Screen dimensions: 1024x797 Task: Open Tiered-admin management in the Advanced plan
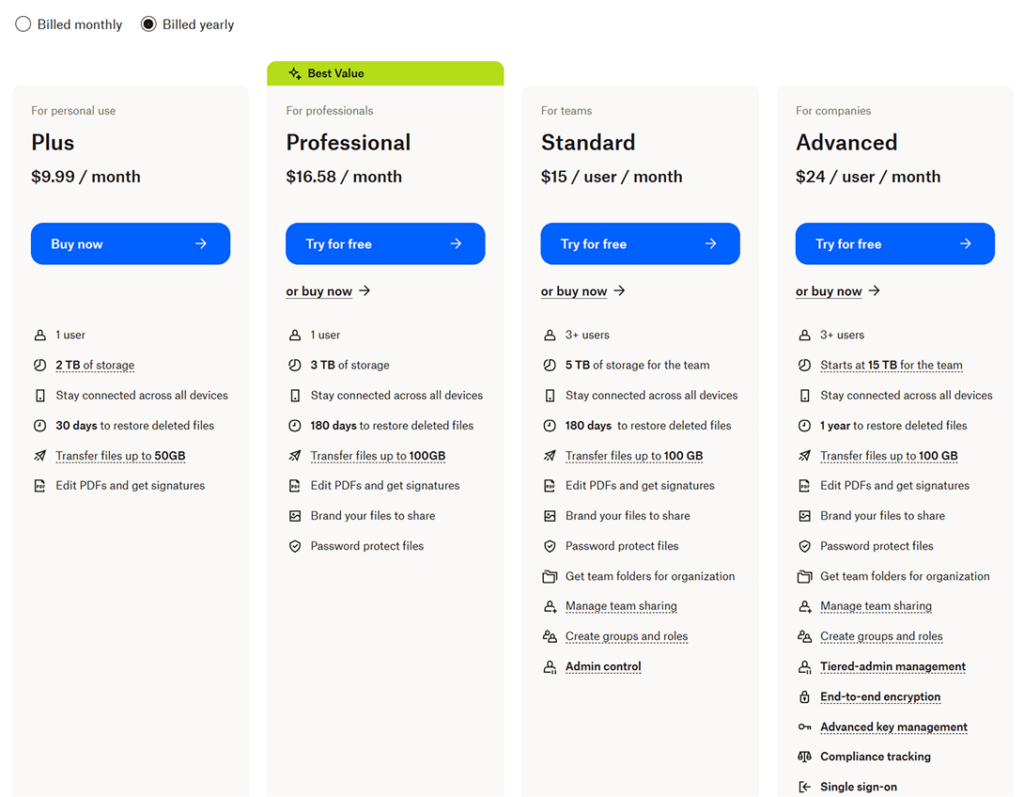pos(893,667)
